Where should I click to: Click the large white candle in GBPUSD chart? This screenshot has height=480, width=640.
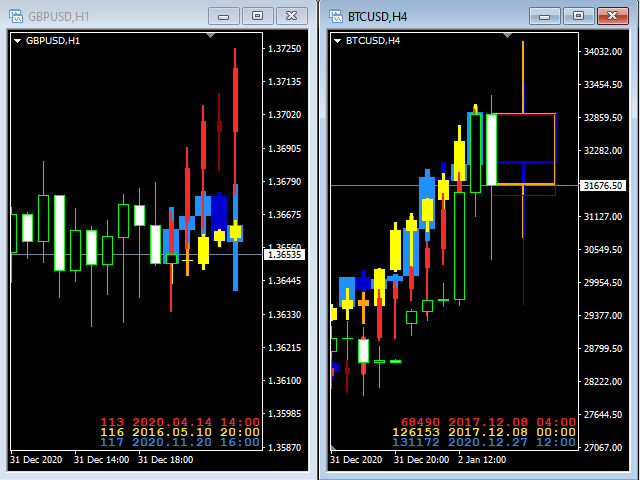(60, 233)
